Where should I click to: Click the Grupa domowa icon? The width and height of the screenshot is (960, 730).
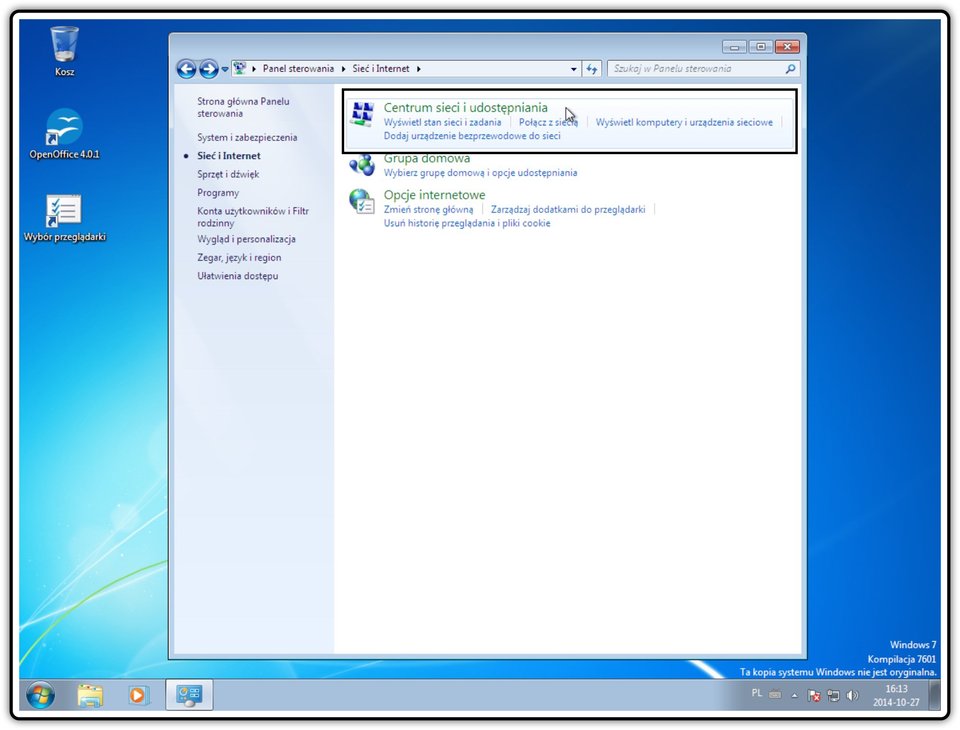pyautogui.click(x=362, y=165)
